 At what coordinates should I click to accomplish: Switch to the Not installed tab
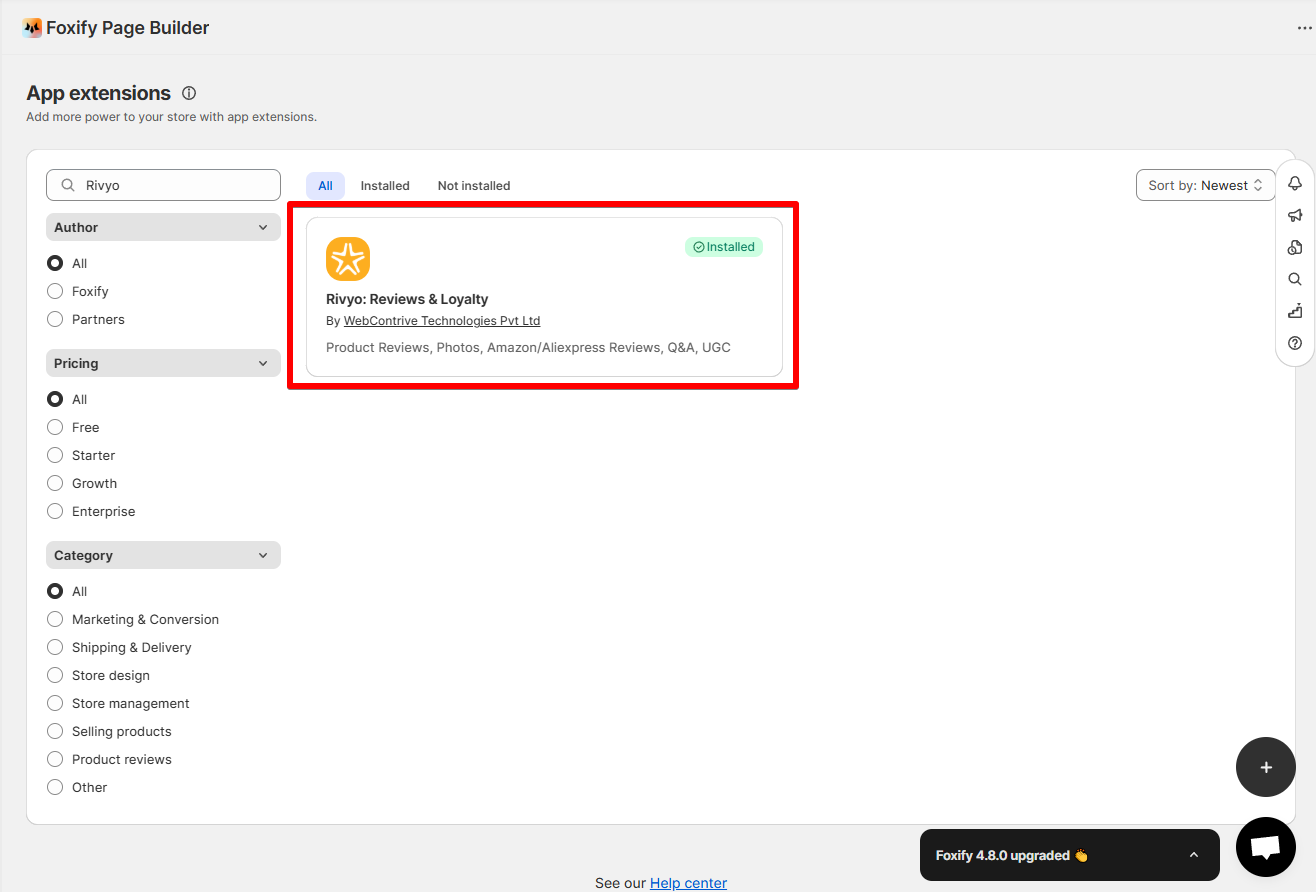pos(474,185)
